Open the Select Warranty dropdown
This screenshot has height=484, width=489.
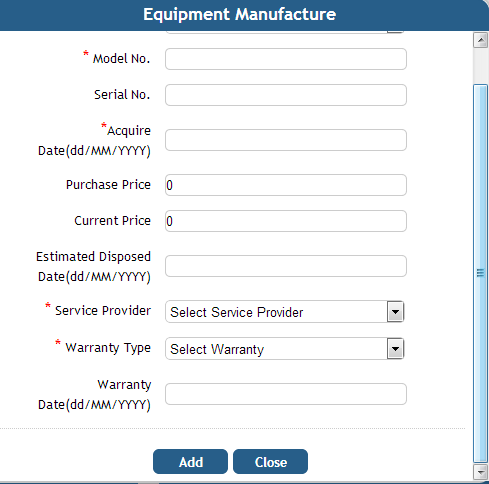[285, 349]
